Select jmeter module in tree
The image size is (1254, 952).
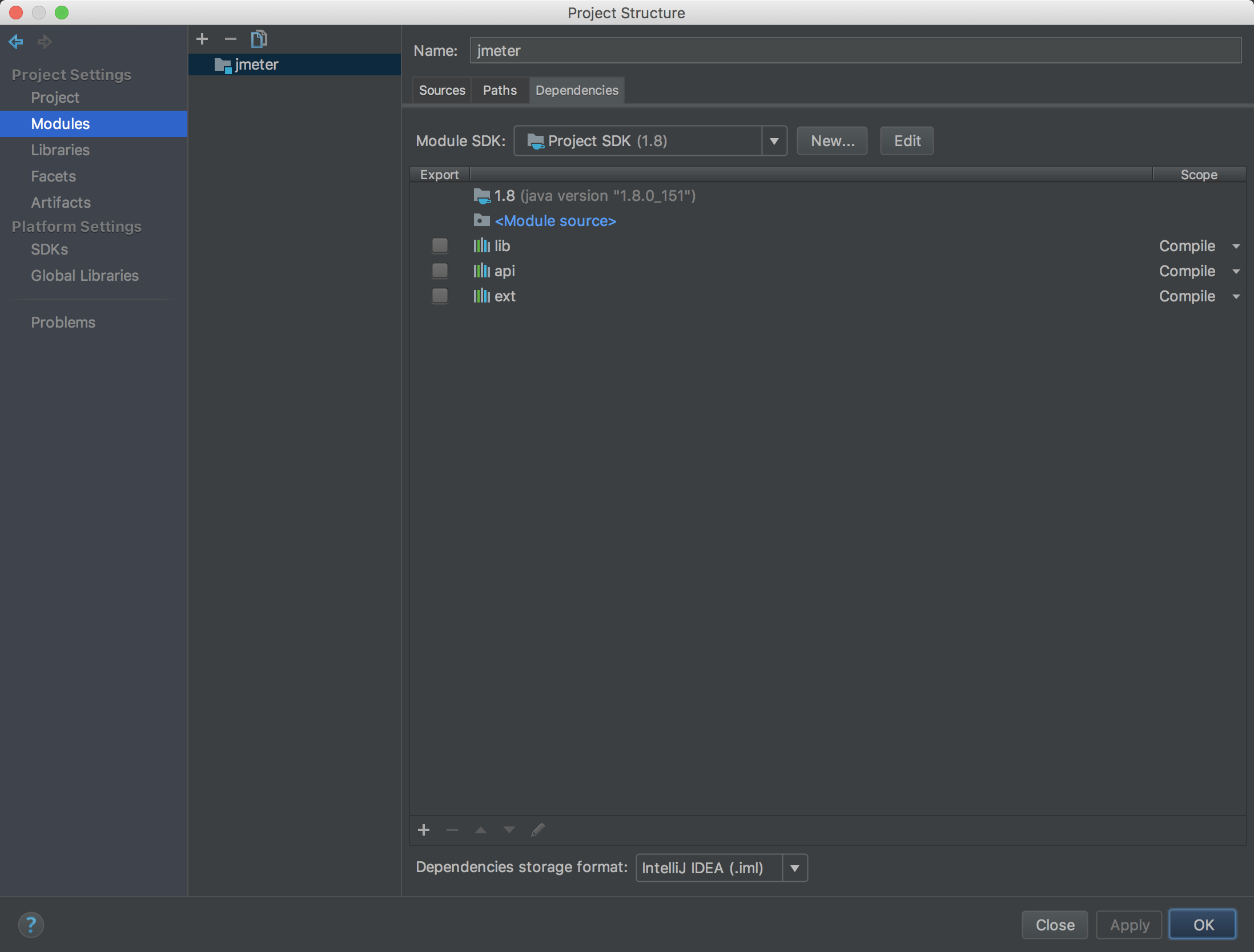295,64
